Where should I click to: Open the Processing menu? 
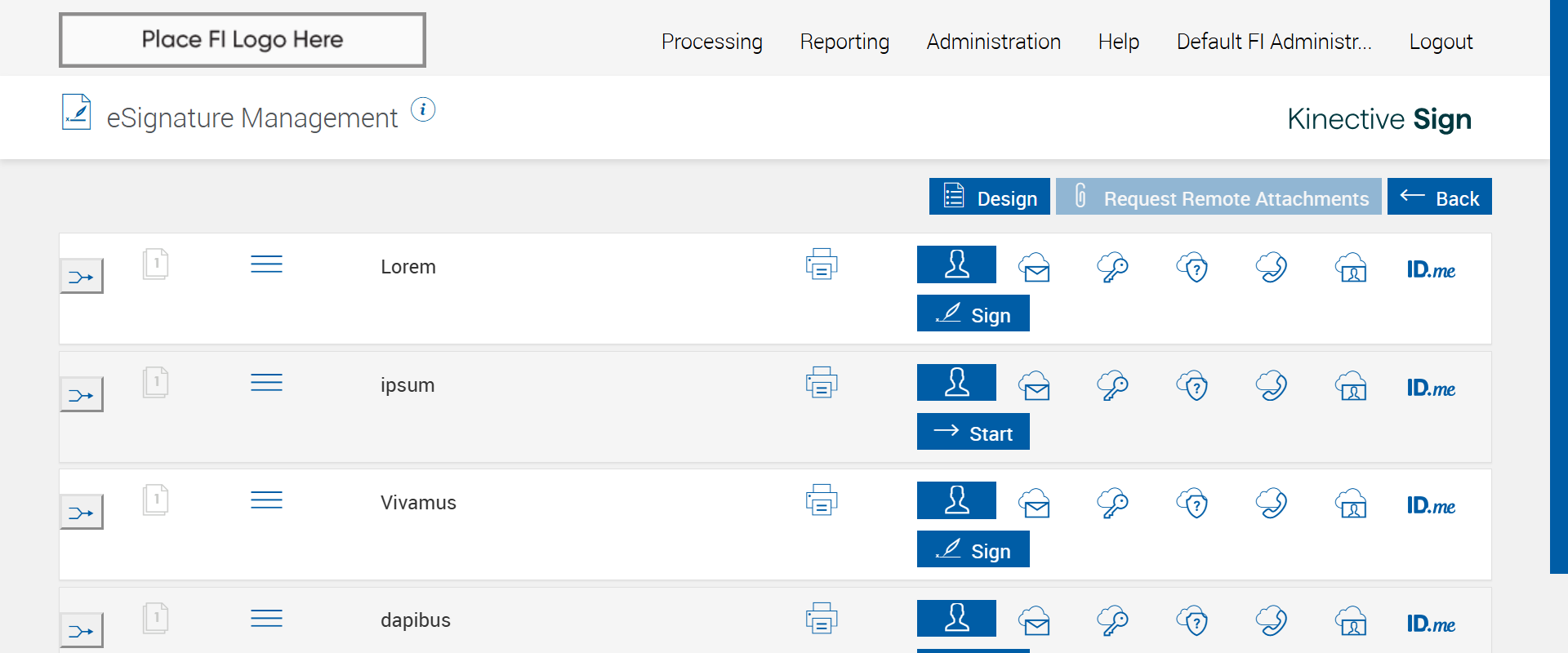(711, 42)
